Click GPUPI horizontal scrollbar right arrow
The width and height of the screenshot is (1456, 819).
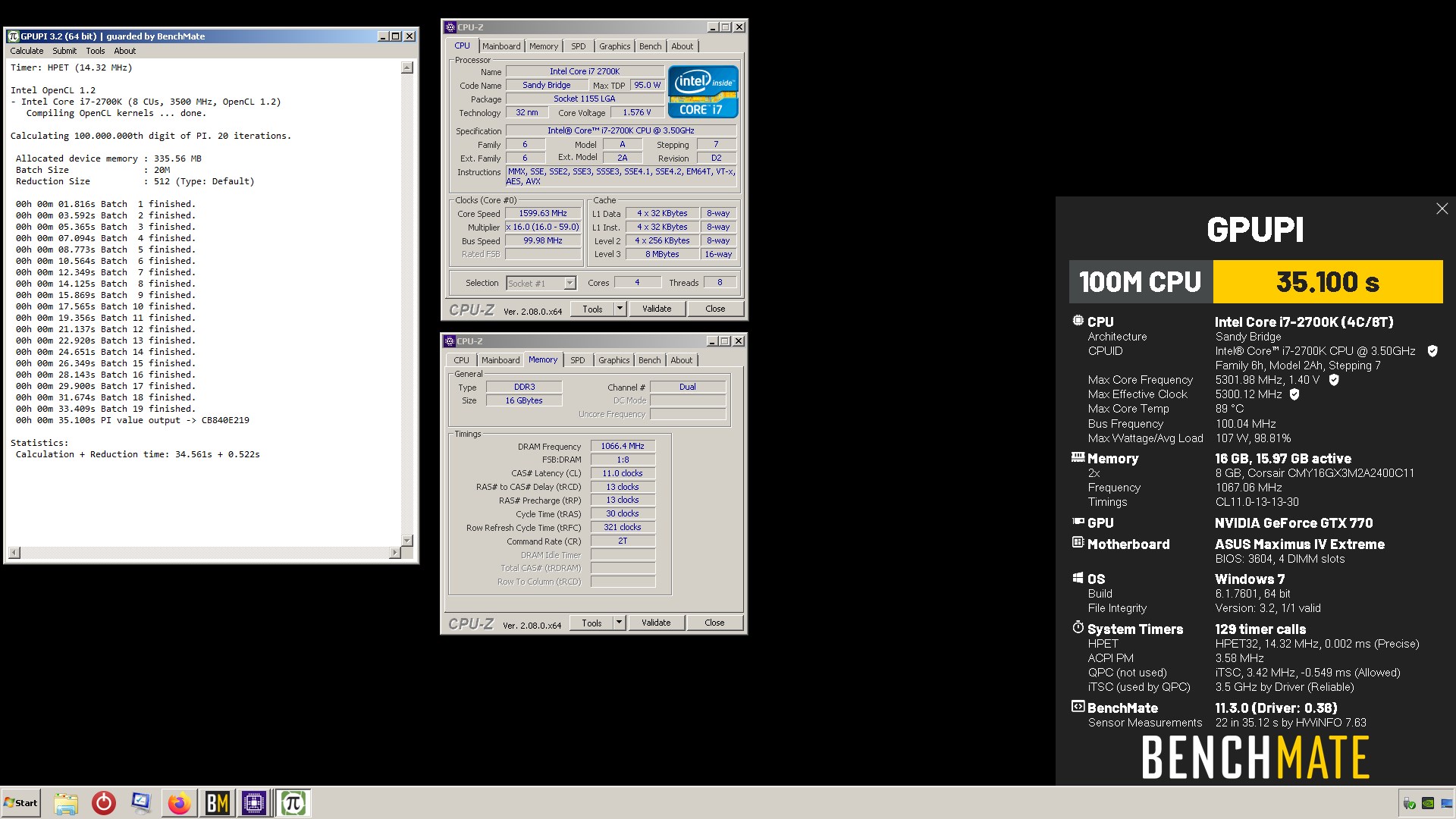pyautogui.click(x=394, y=552)
